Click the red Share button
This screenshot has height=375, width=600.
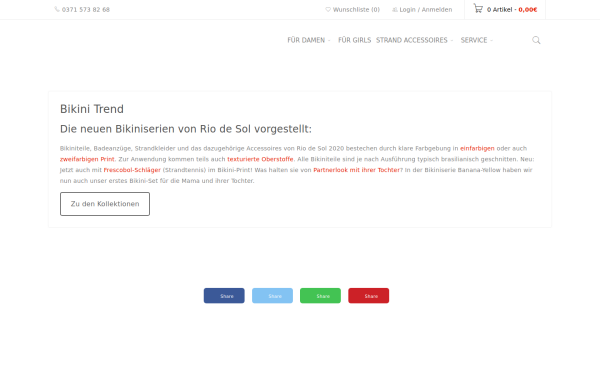[x=368, y=296]
